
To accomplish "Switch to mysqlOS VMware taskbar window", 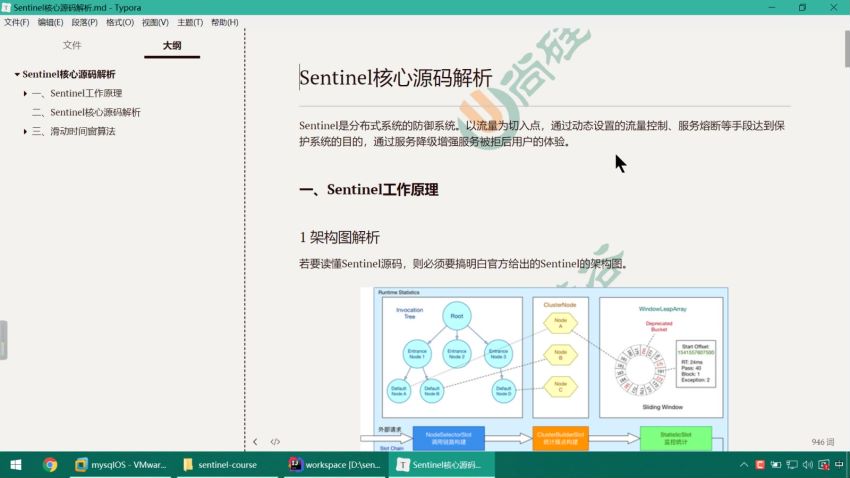I will tap(121, 465).
